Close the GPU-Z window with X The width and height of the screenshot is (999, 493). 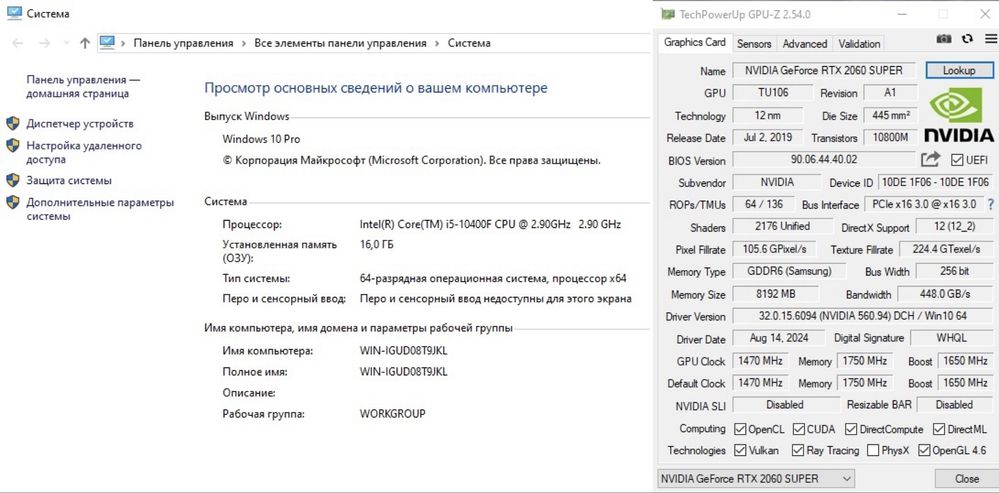[984, 14]
